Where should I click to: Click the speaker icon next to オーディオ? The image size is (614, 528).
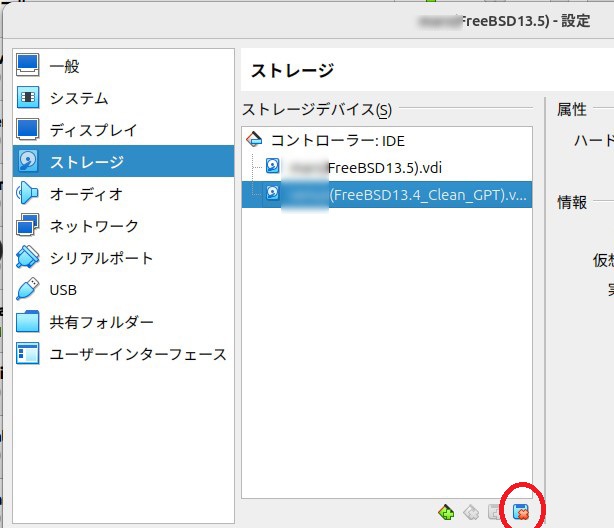(27, 193)
